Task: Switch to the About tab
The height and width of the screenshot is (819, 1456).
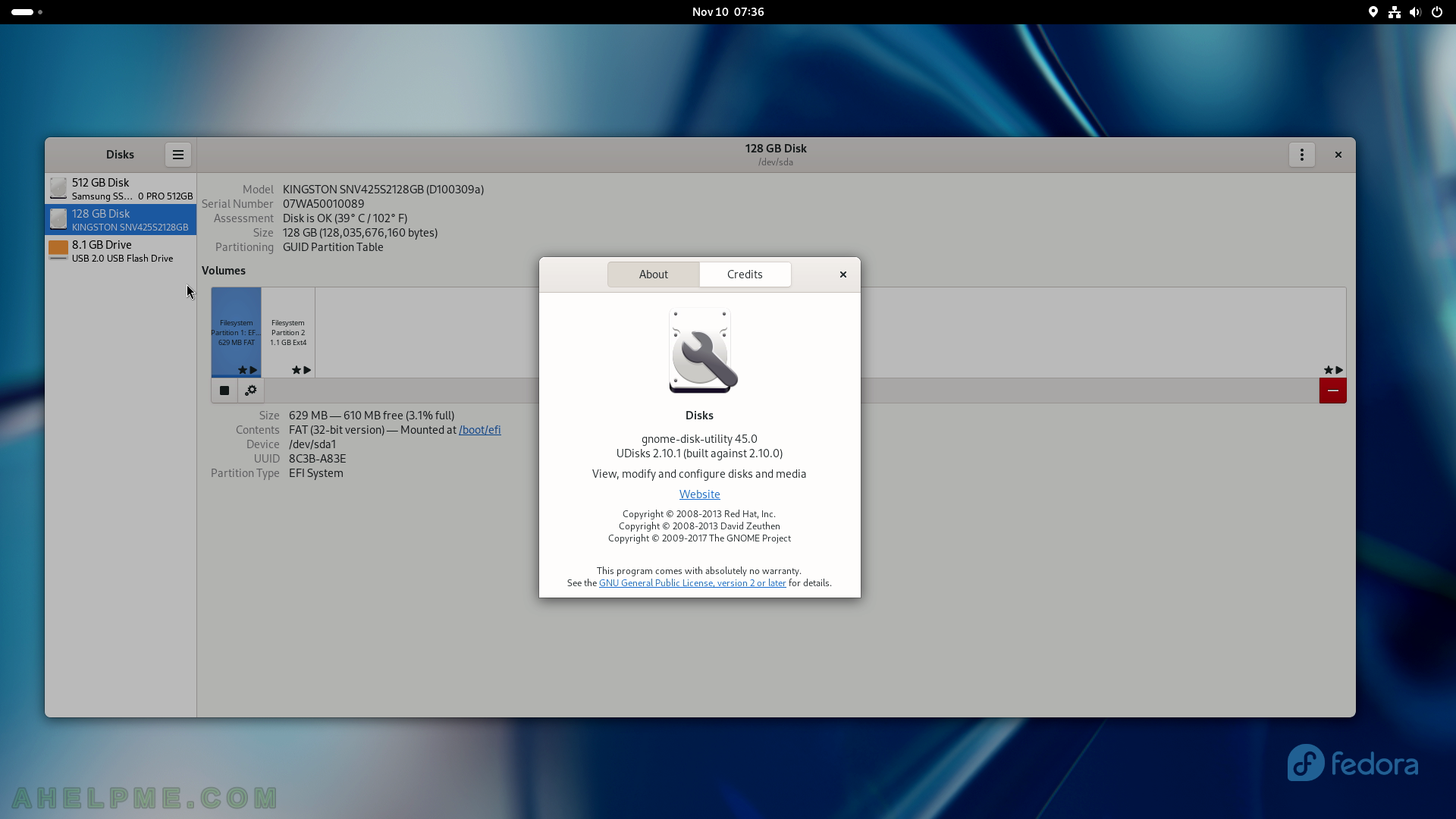Action: coord(654,275)
